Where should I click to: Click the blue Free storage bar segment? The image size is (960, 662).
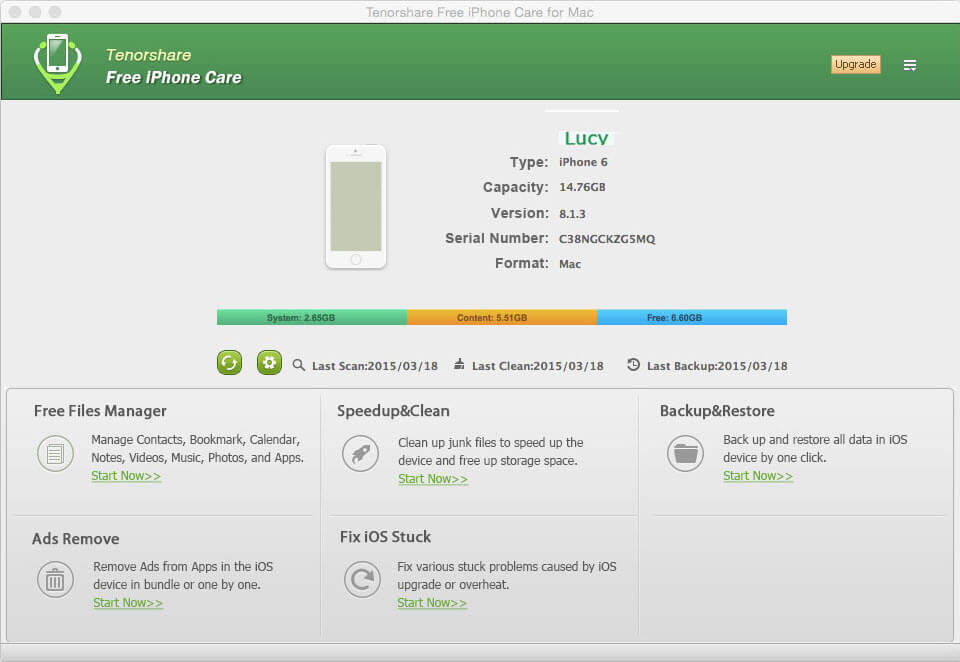pyautogui.click(x=692, y=317)
